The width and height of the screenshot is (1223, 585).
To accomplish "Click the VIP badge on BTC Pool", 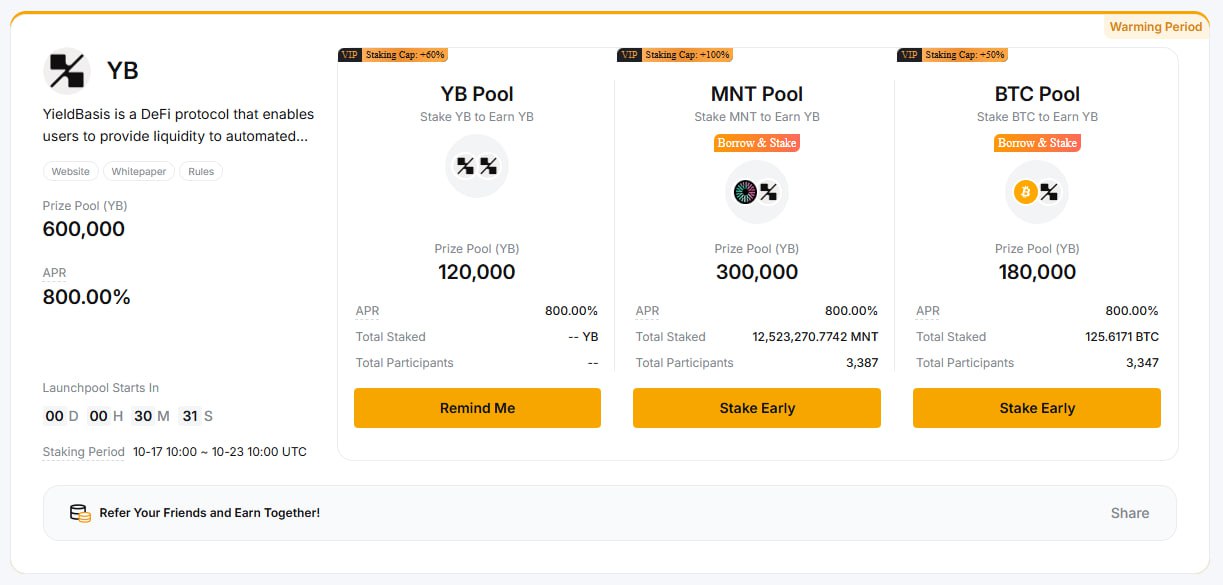I will pyautogui.click(x=909, y=55).
